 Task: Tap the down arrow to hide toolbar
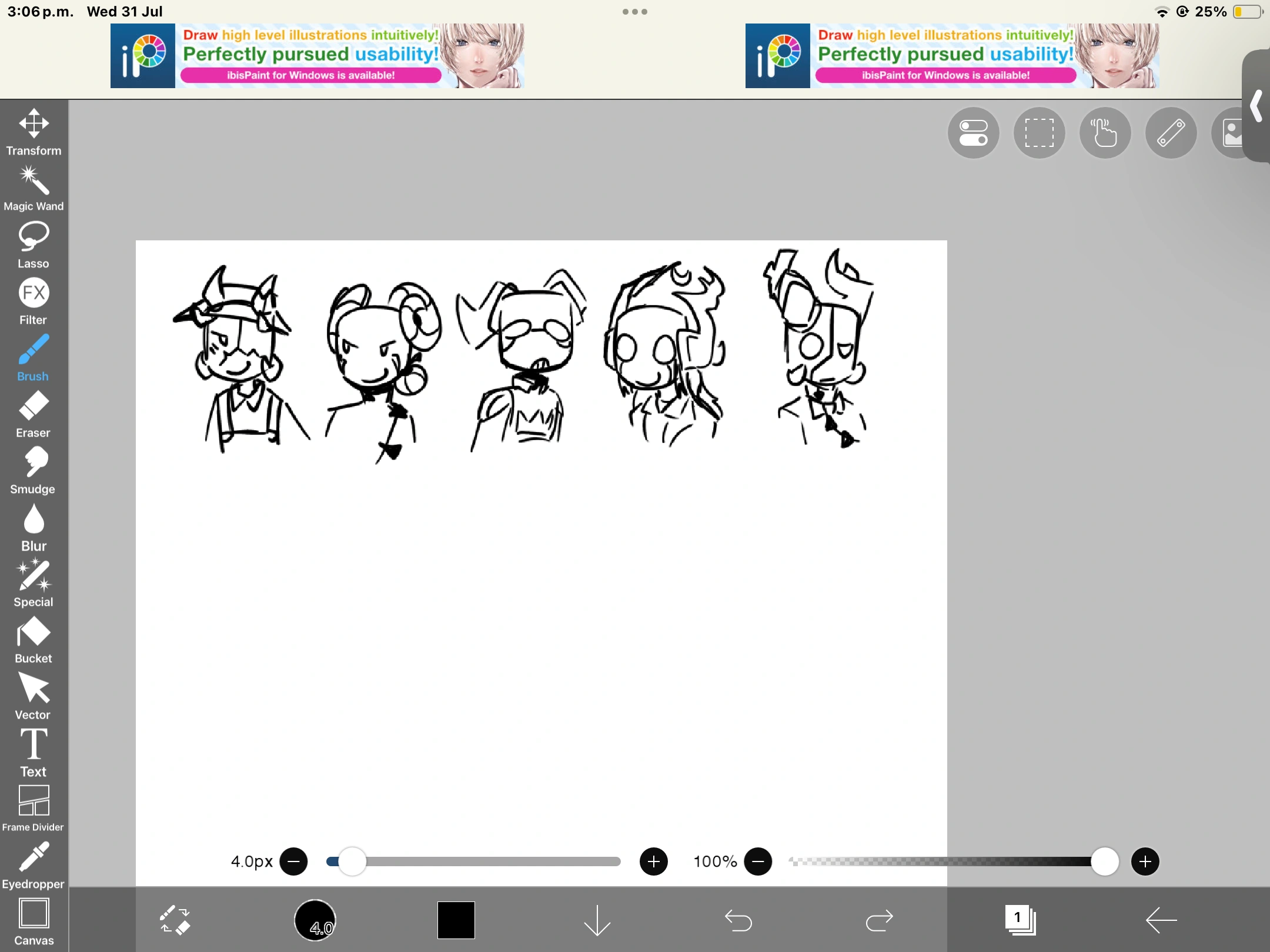coord(597,920)
